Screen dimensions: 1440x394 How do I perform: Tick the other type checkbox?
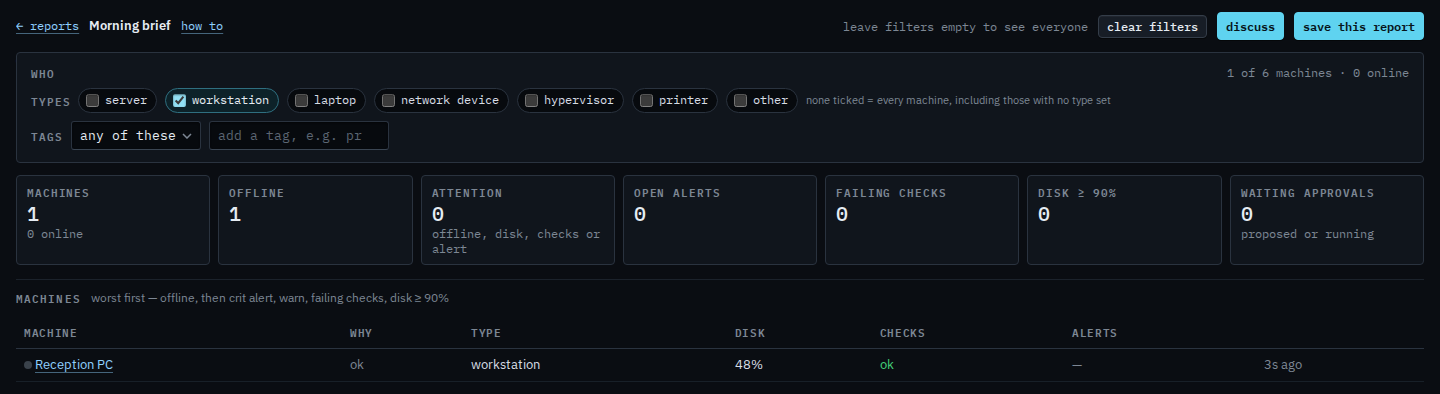pyautogui.click(x=741, y=100)
